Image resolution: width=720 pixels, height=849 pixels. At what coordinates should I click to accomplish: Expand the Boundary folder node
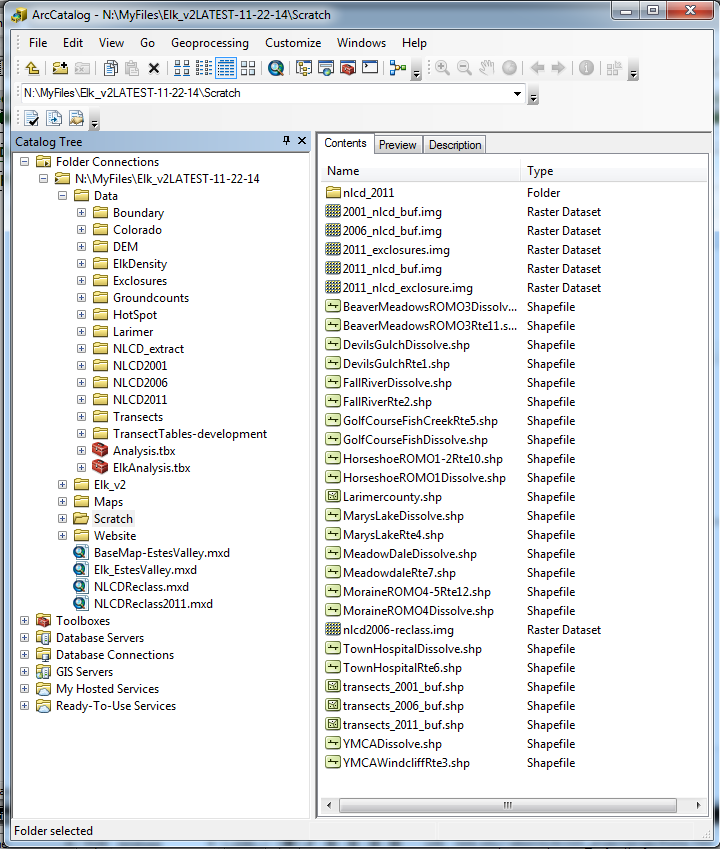click(x=82, y=213)
